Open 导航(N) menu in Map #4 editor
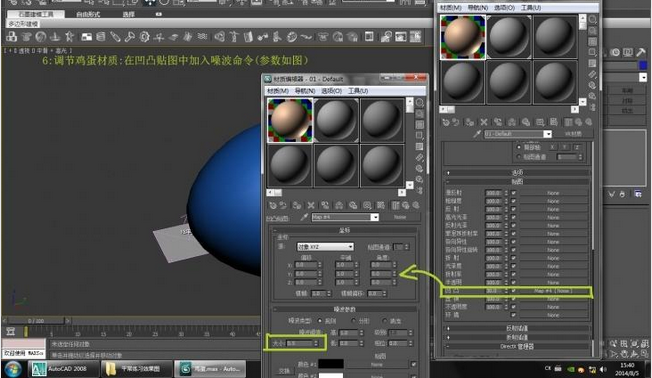652x378 pixels. (x=305, y=91)
